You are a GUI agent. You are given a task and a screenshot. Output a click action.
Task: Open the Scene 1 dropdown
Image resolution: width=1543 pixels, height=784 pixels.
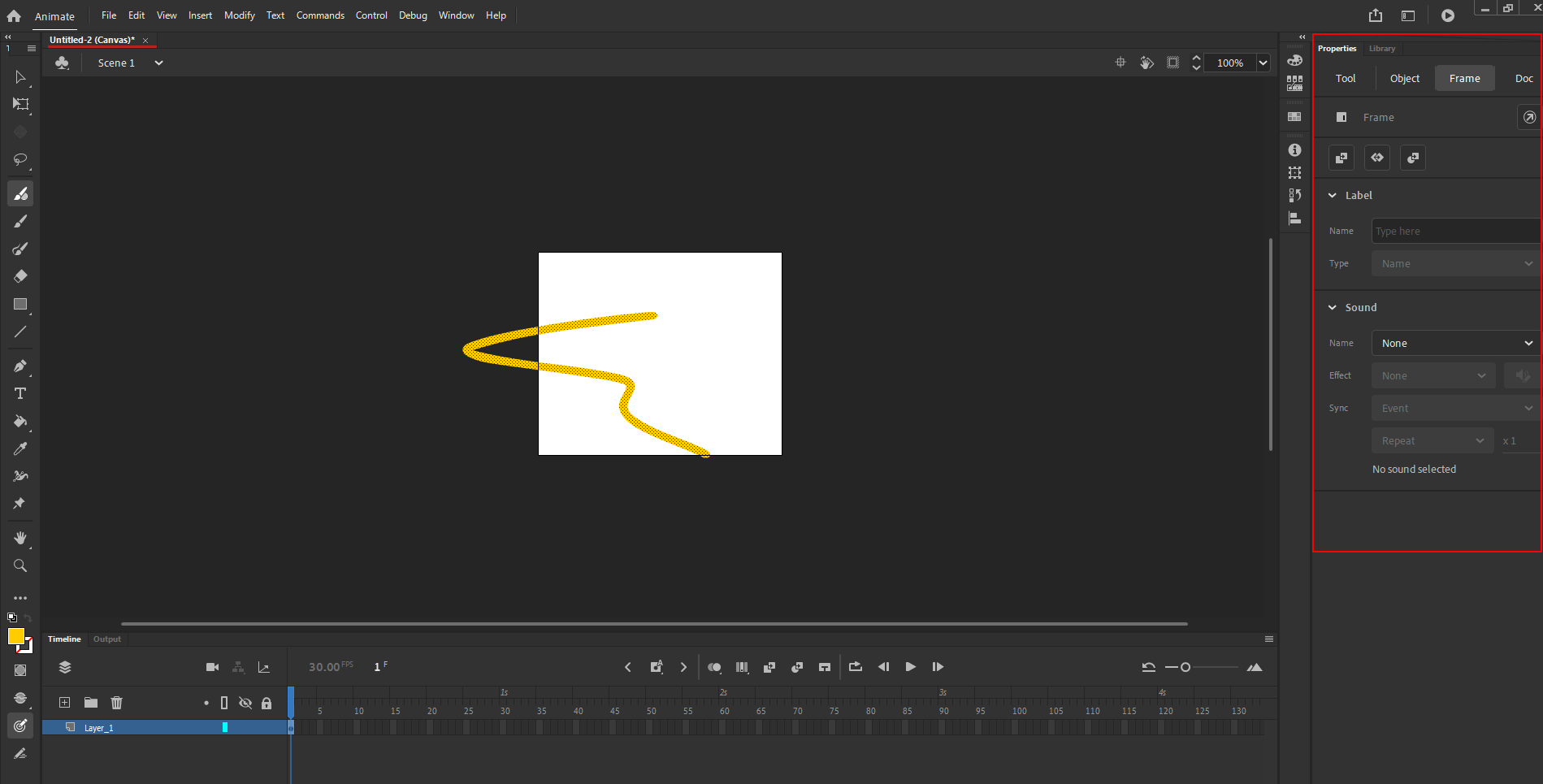coord(158,63)
